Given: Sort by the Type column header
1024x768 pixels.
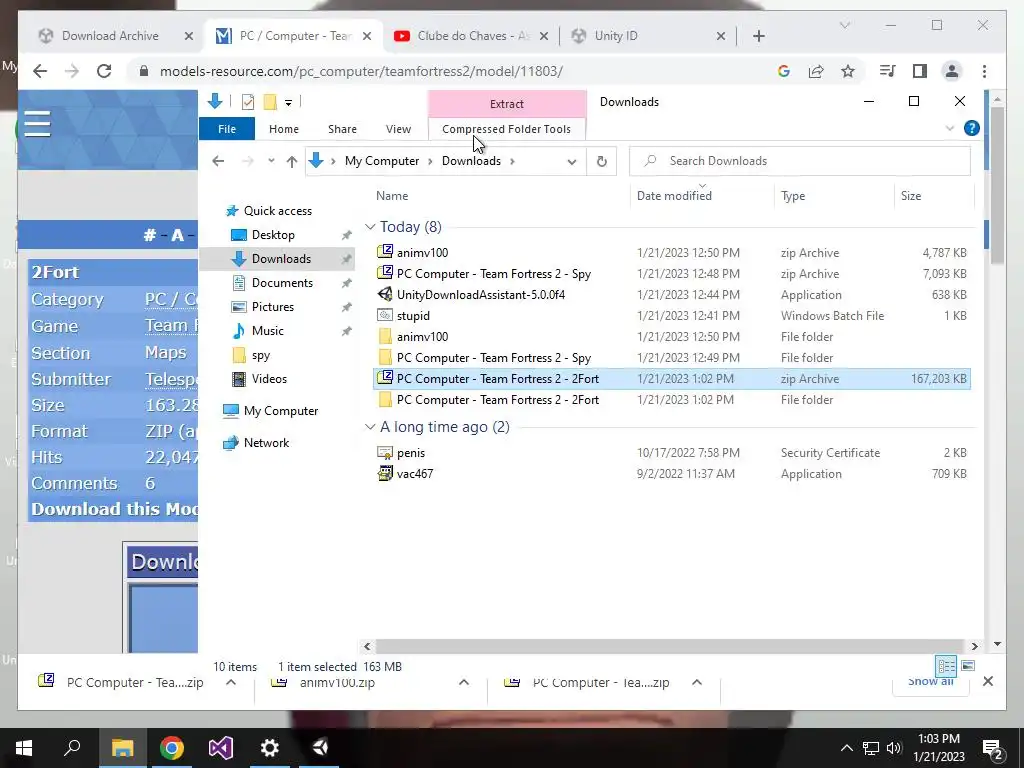Looking at the screenshot, I should coord(793,196).
